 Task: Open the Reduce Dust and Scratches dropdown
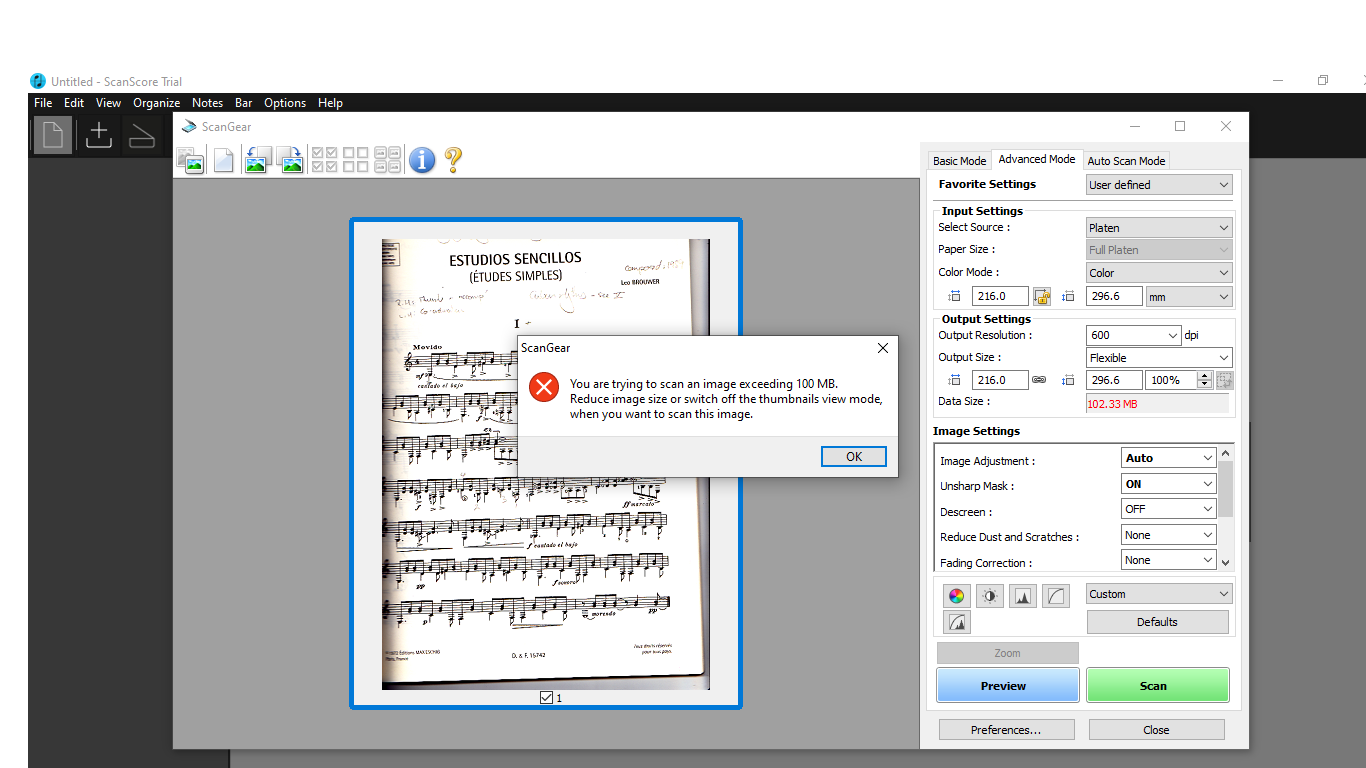[x=1169, y=535]
